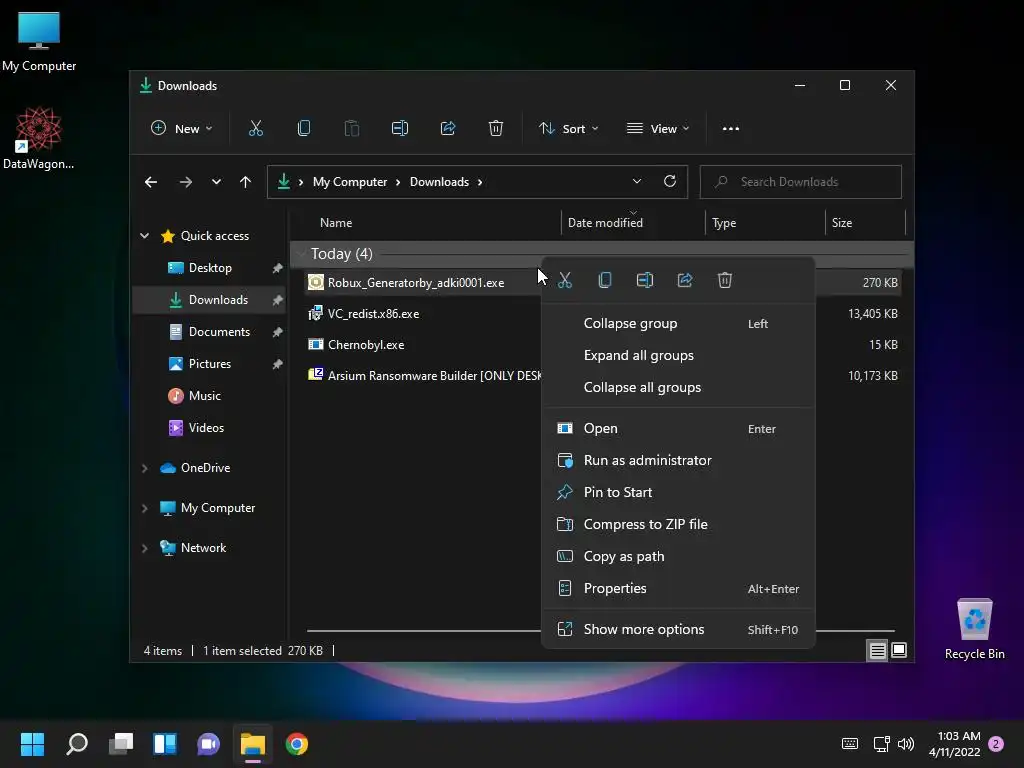Switch to details view icon in status bar
The height and width of the screenshot is (768, 1024).
point(878,650)
